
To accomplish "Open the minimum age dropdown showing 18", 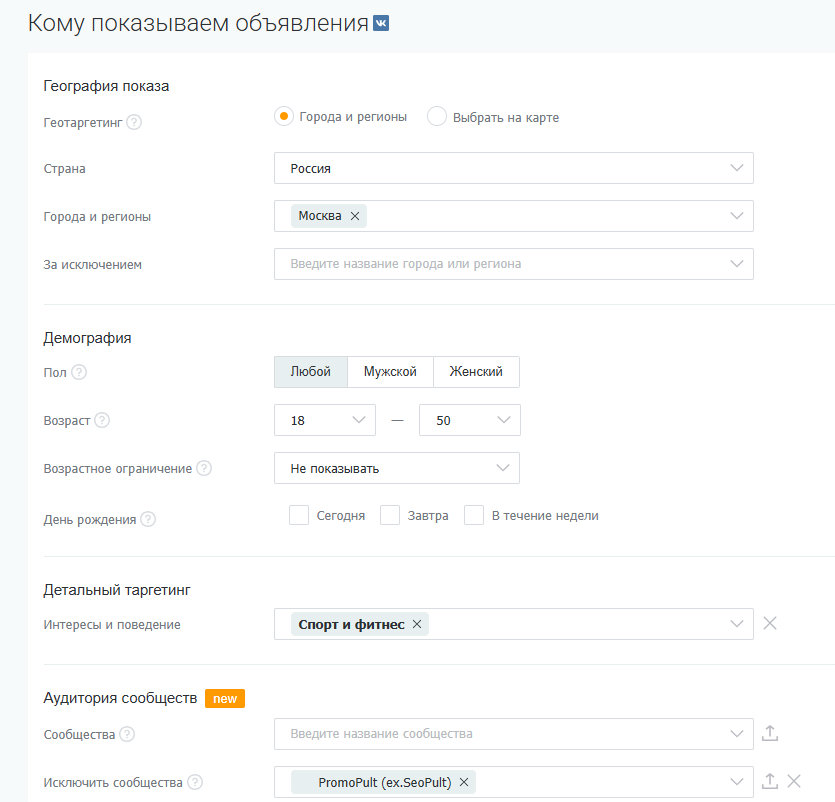I will point(325,420).
